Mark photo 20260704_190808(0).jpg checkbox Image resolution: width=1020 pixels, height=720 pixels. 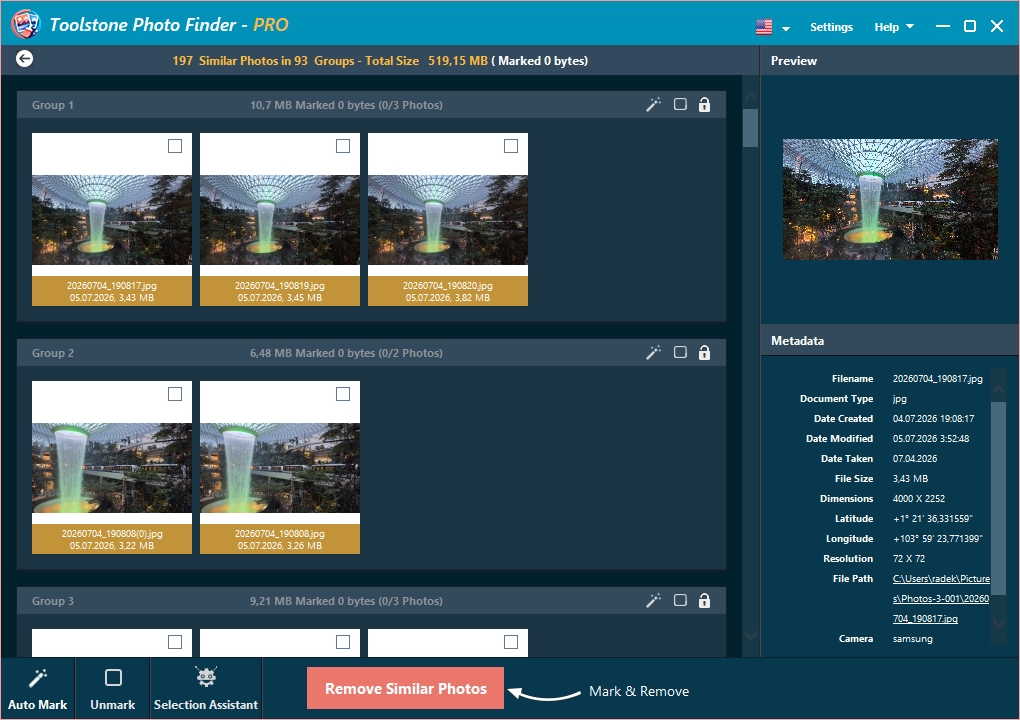click(x=175, y=393)
